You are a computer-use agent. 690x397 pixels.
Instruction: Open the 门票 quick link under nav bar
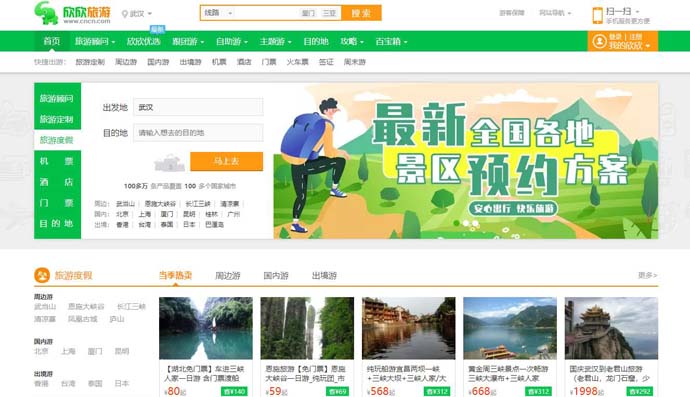point(269,62)
